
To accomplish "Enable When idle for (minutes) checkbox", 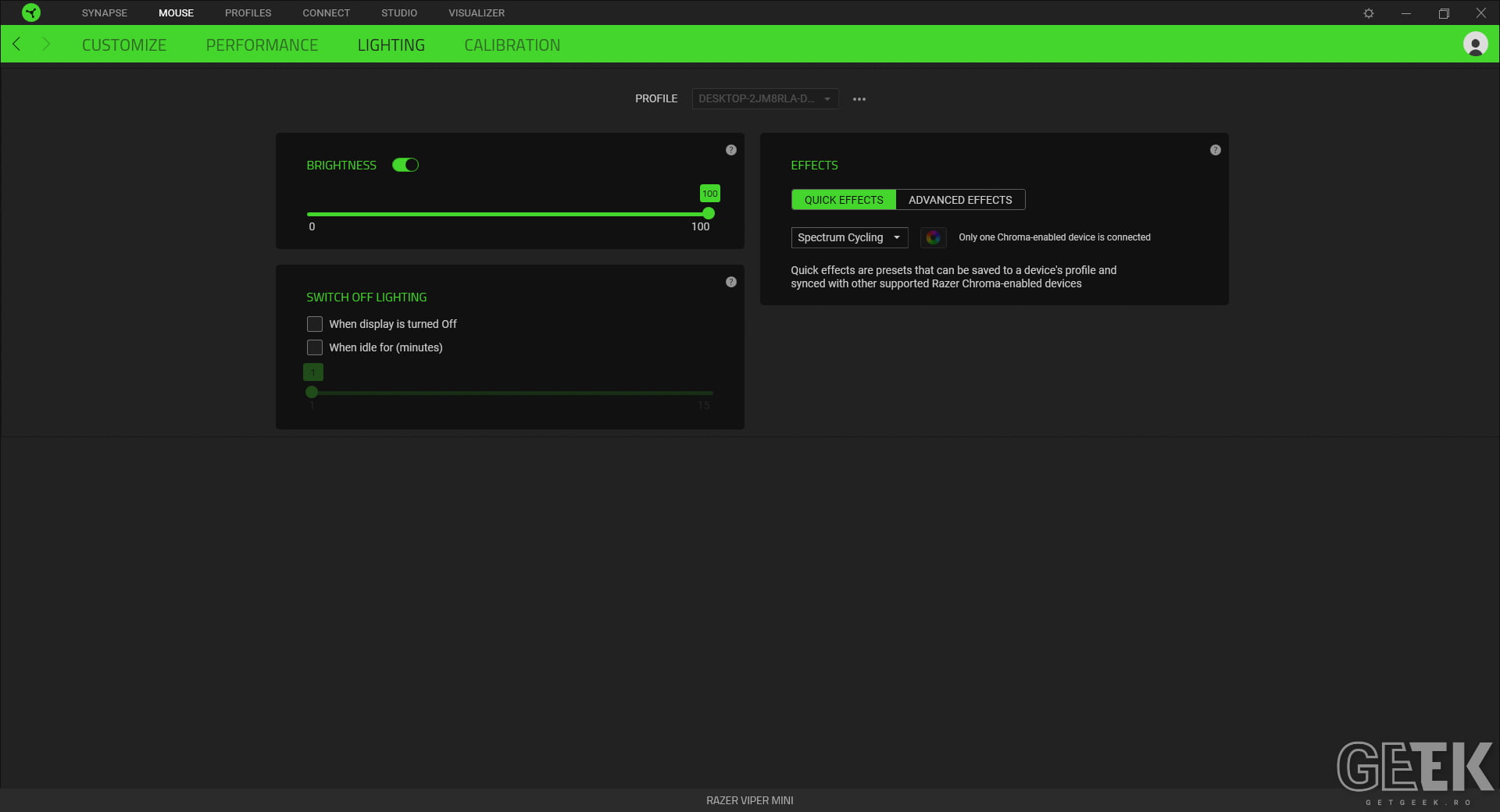I will click(315, 347).
